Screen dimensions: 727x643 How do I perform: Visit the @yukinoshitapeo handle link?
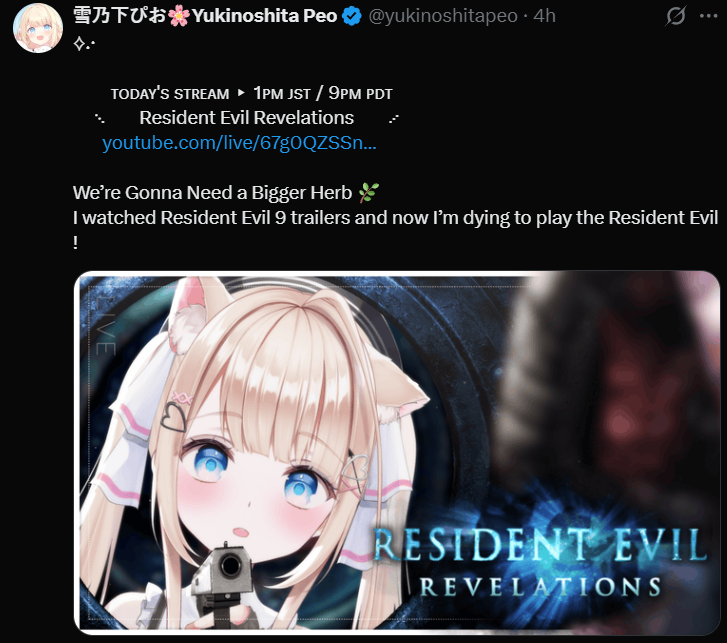(x=443, y=16)
